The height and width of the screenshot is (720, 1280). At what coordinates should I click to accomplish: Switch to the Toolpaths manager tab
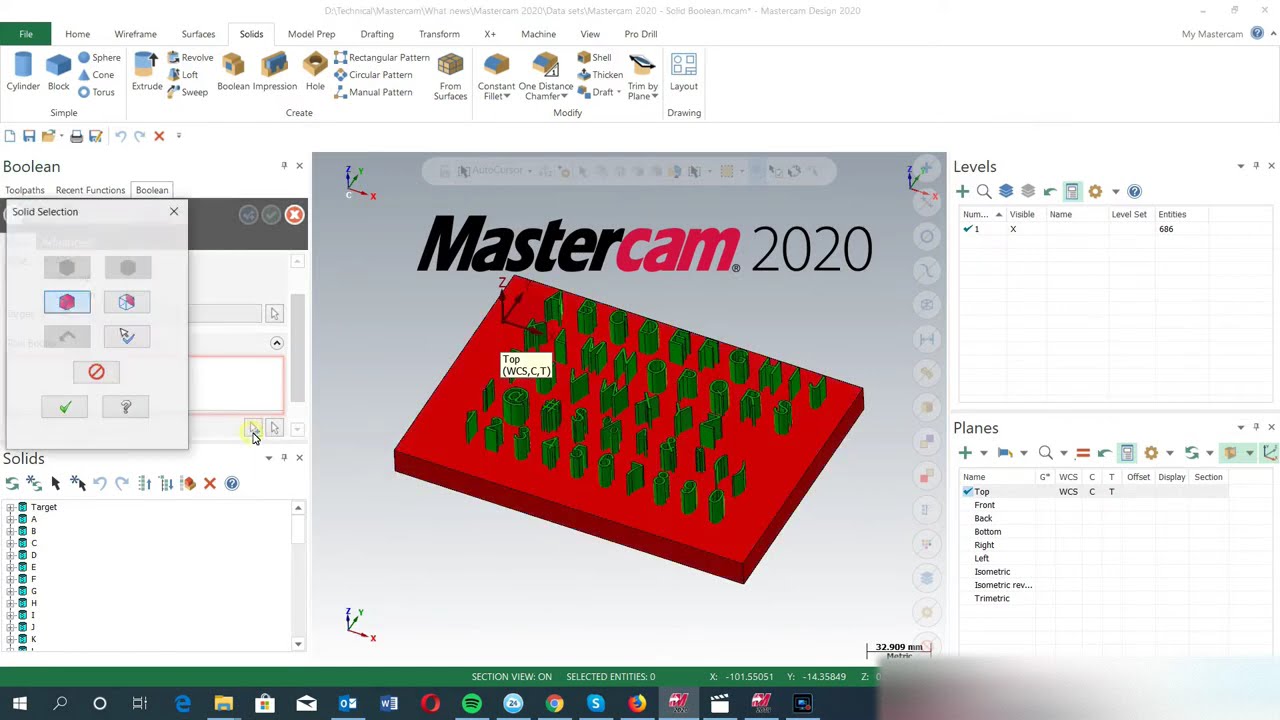point(25,190)
